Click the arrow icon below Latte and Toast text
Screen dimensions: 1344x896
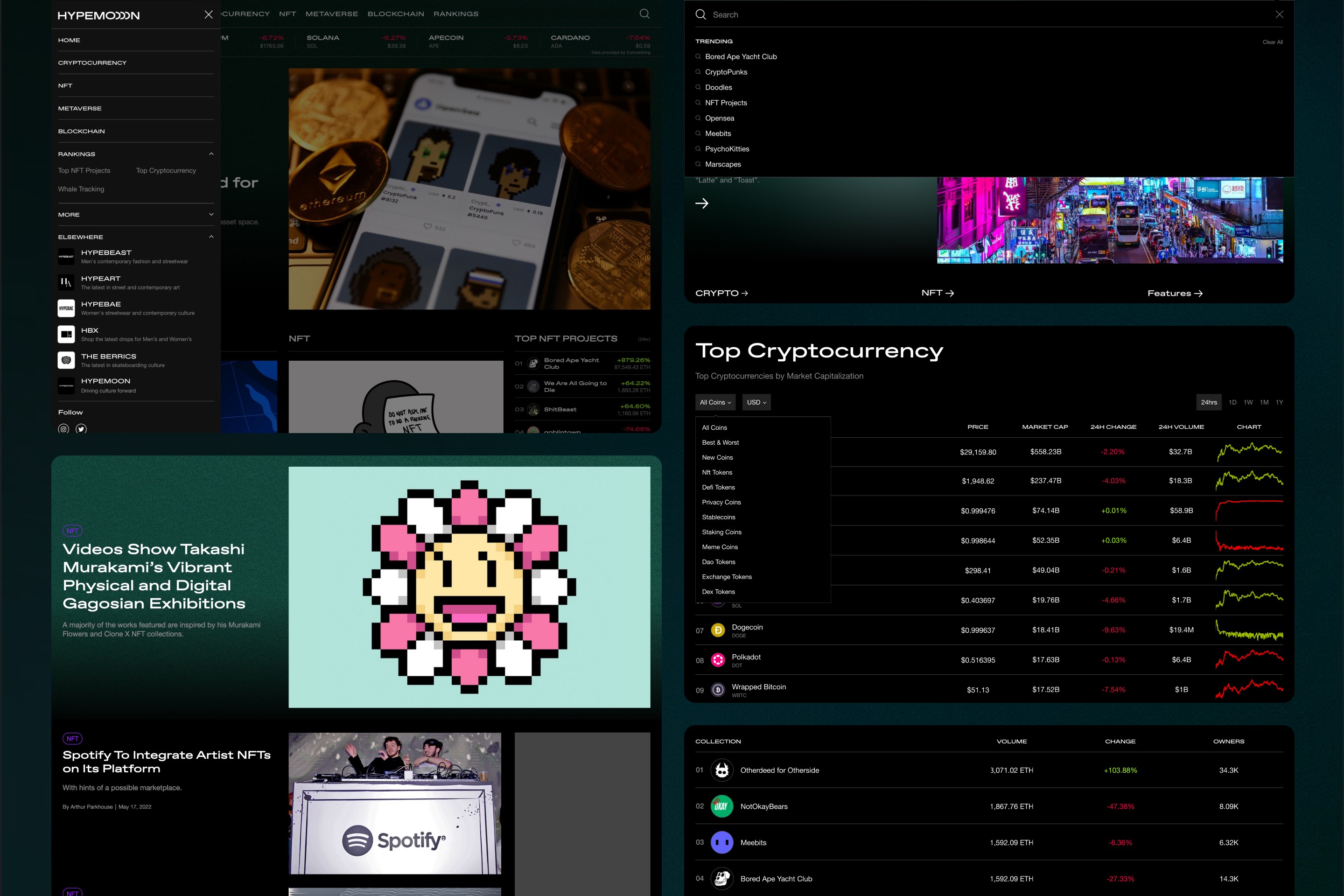[x=702, y=203]
